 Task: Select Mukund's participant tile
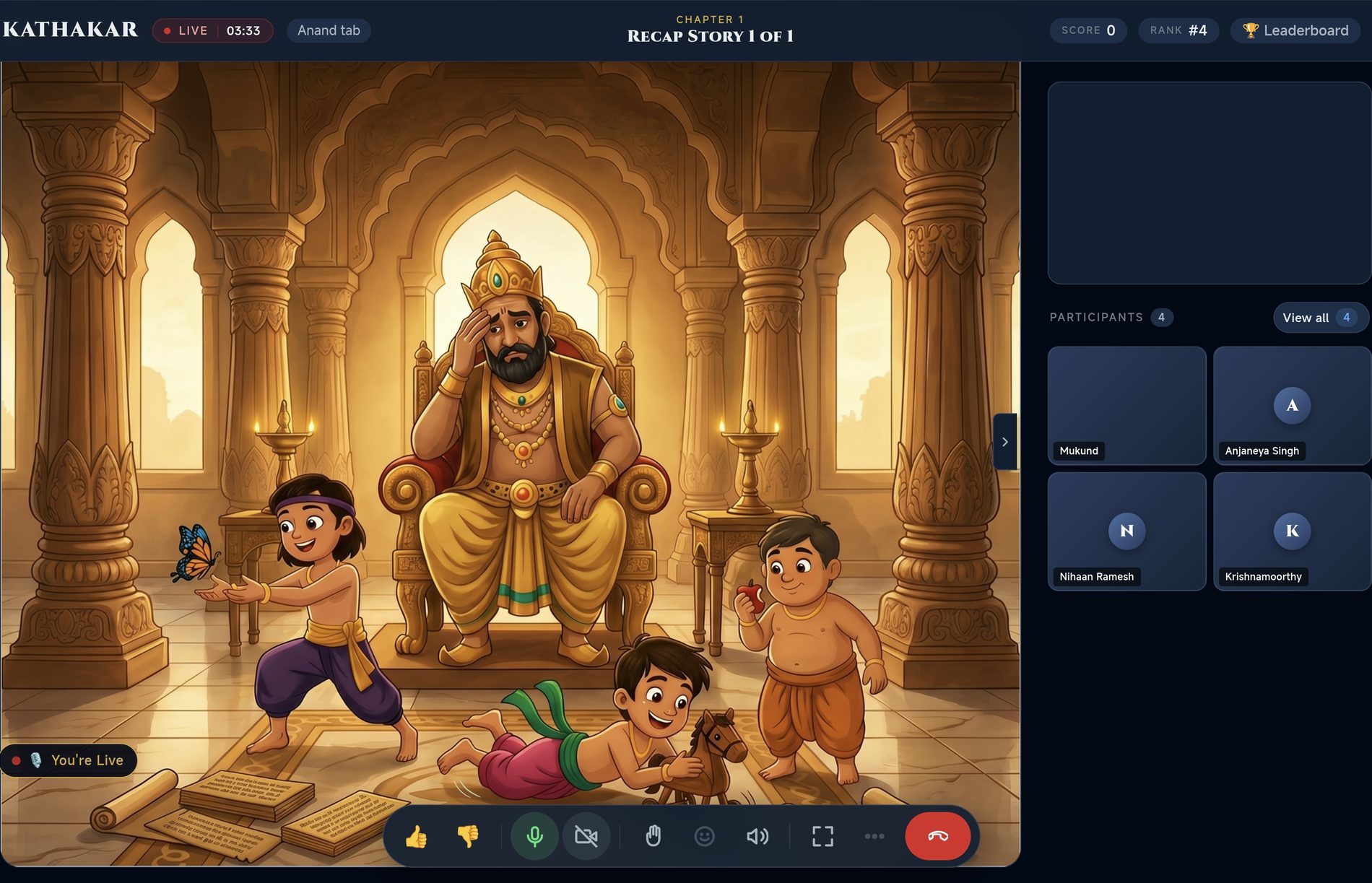pos(1126,405)
